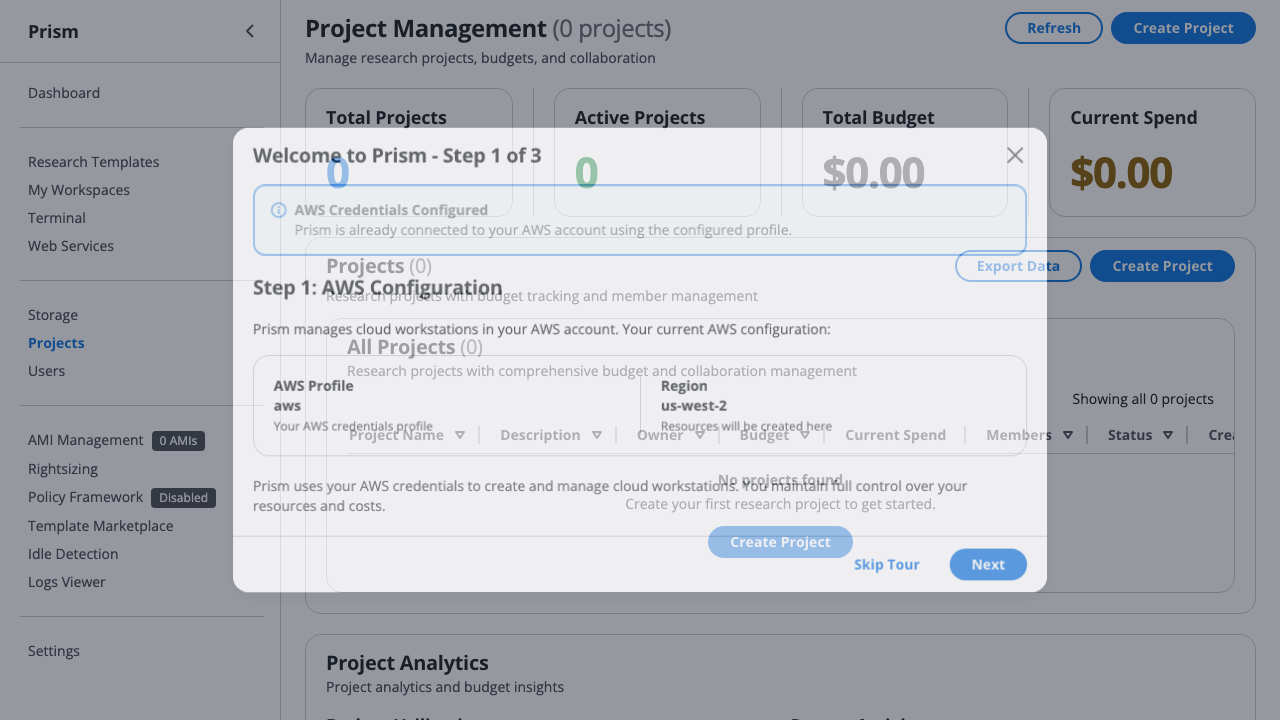Viewport: 1280px width, 720px height.
Task: Export project data
Action: 1018,266
